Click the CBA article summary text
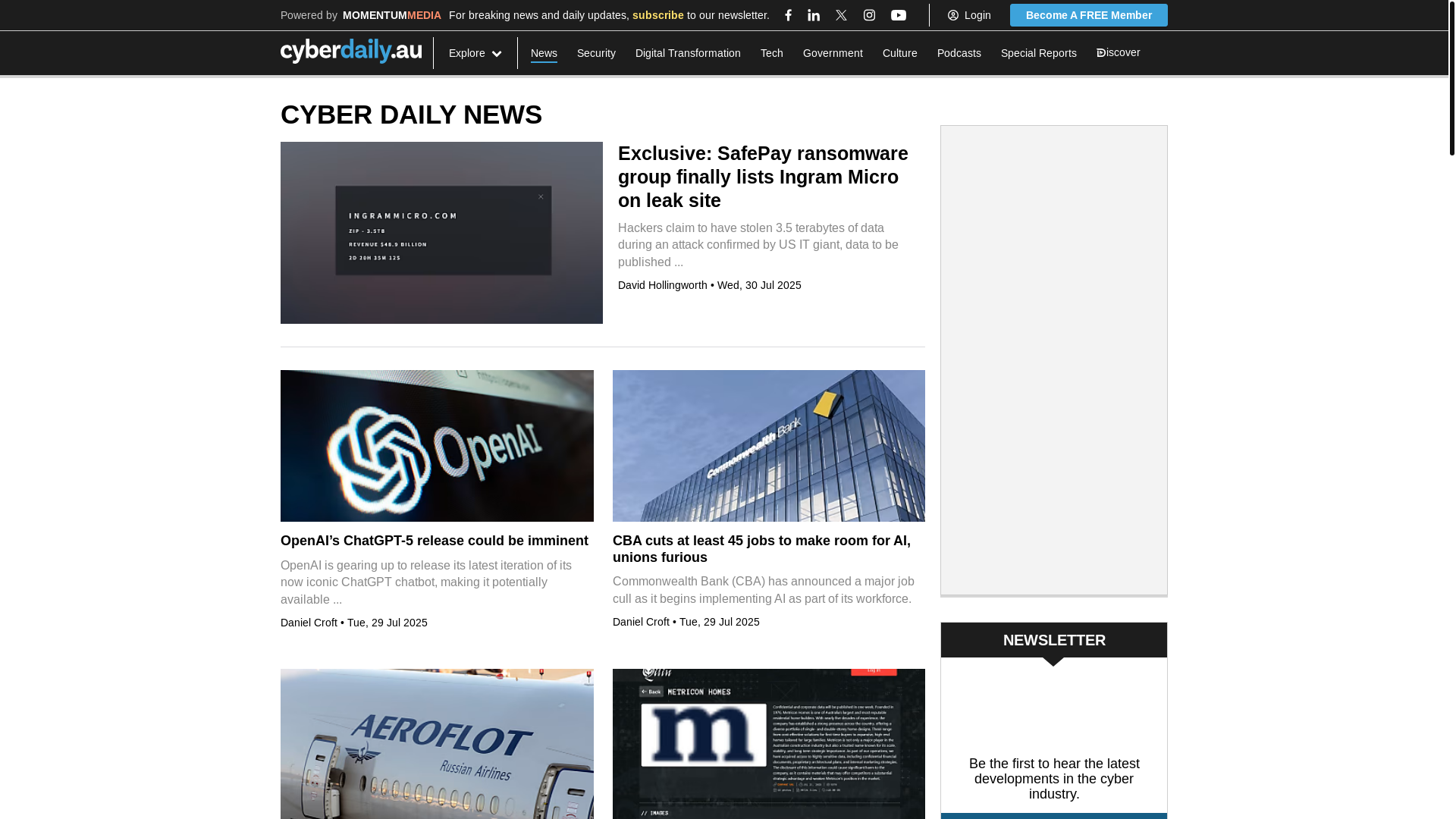 point(764,590)
